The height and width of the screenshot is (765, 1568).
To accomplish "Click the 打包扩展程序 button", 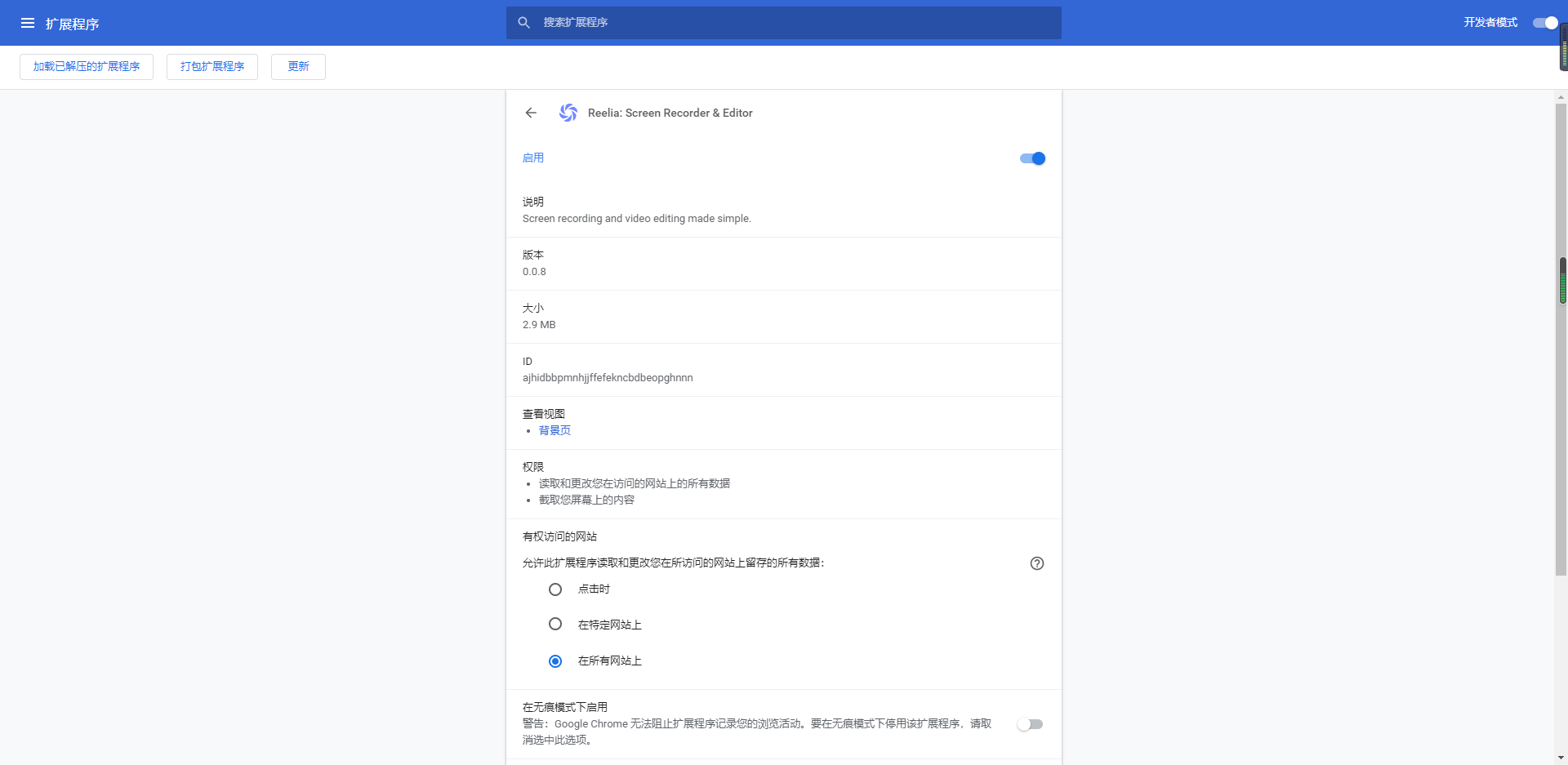I will 212,66.
